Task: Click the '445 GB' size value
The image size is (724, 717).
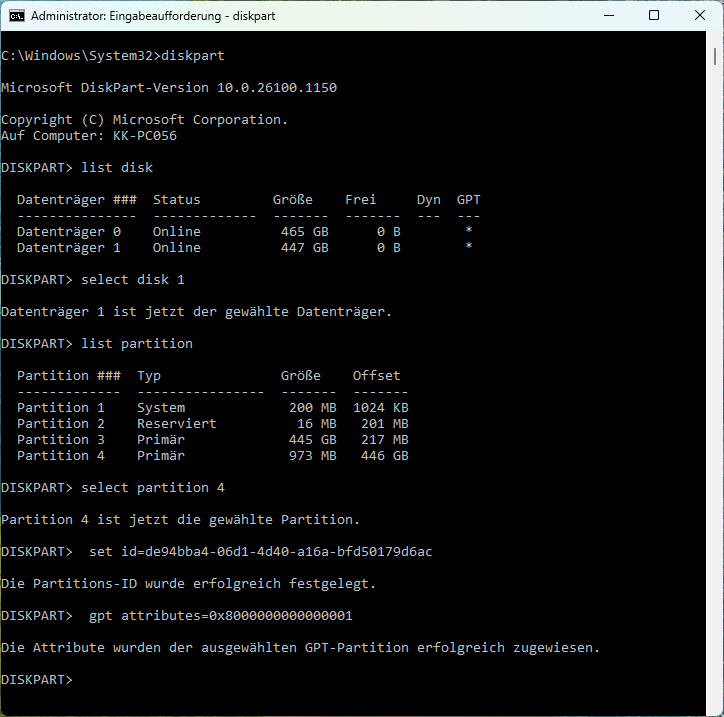Action: pos(313,440)
